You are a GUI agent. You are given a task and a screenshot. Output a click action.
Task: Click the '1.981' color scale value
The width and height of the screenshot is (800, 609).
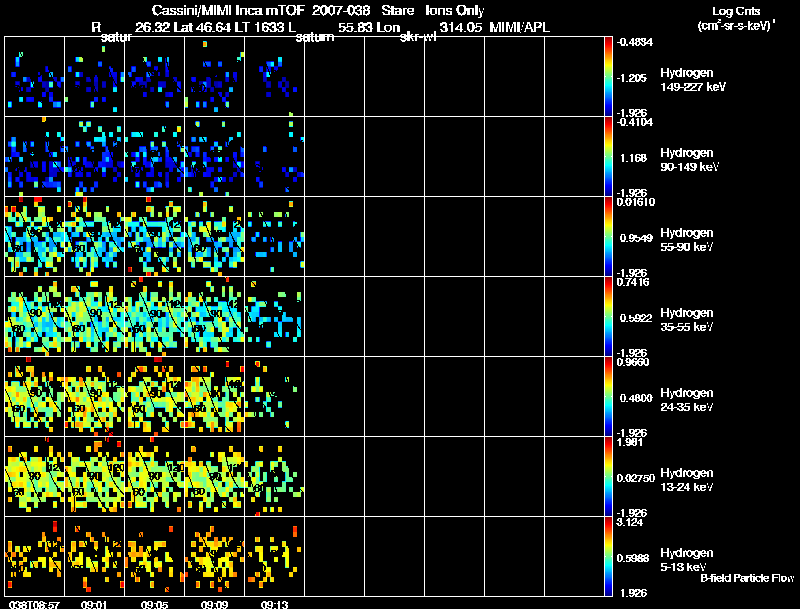(x=630, y=442)
